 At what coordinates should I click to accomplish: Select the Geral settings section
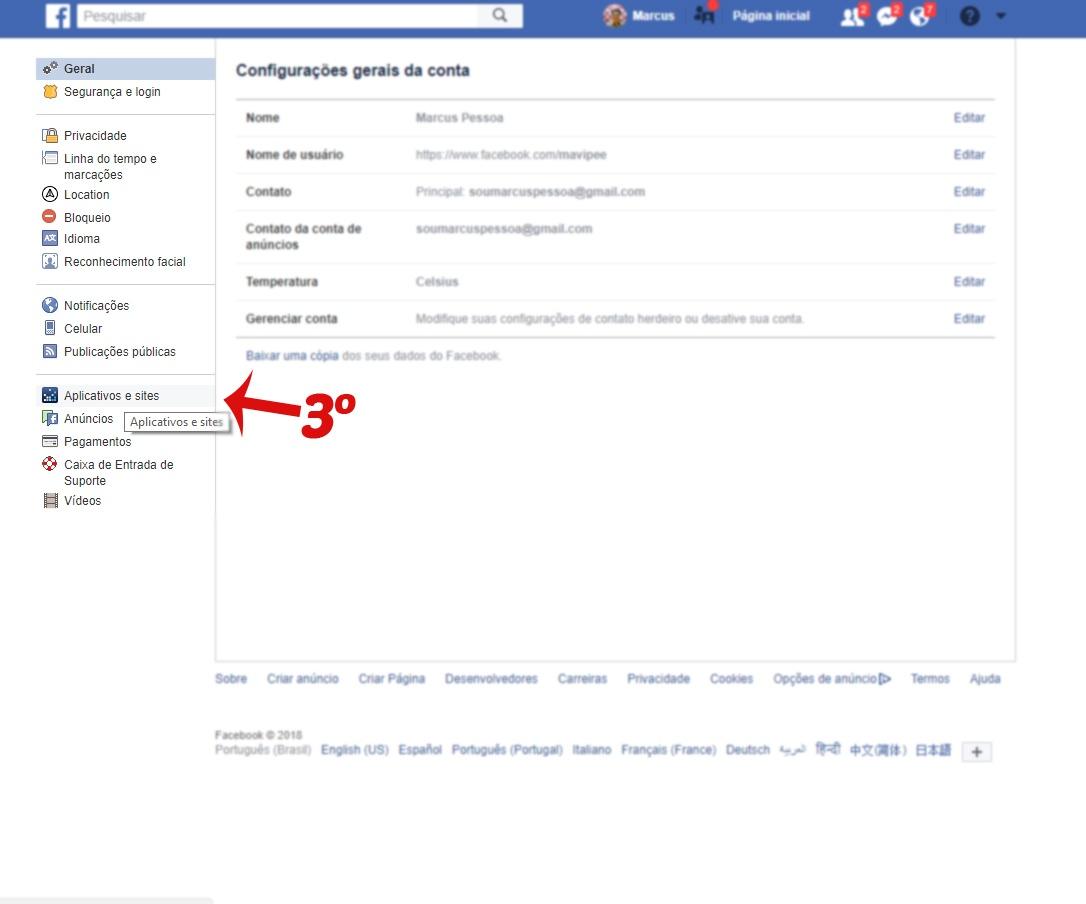click(125, 69)
